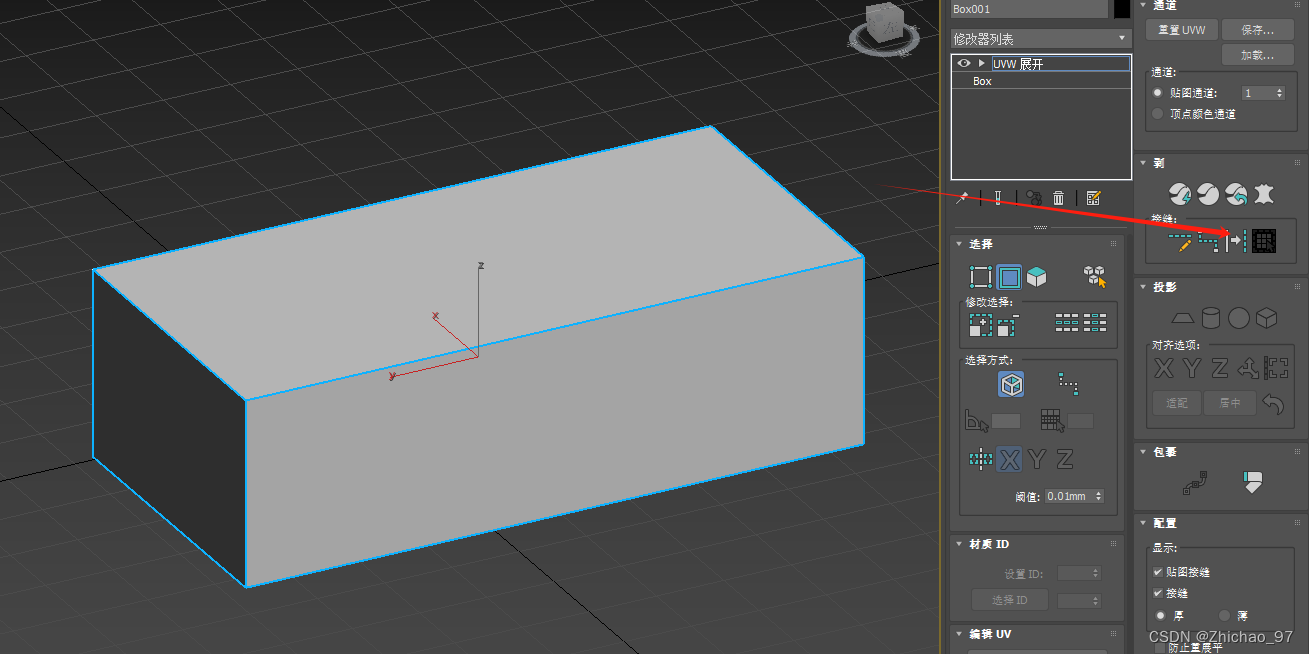Select the 厚 radio option

(x=1160, y=615)
